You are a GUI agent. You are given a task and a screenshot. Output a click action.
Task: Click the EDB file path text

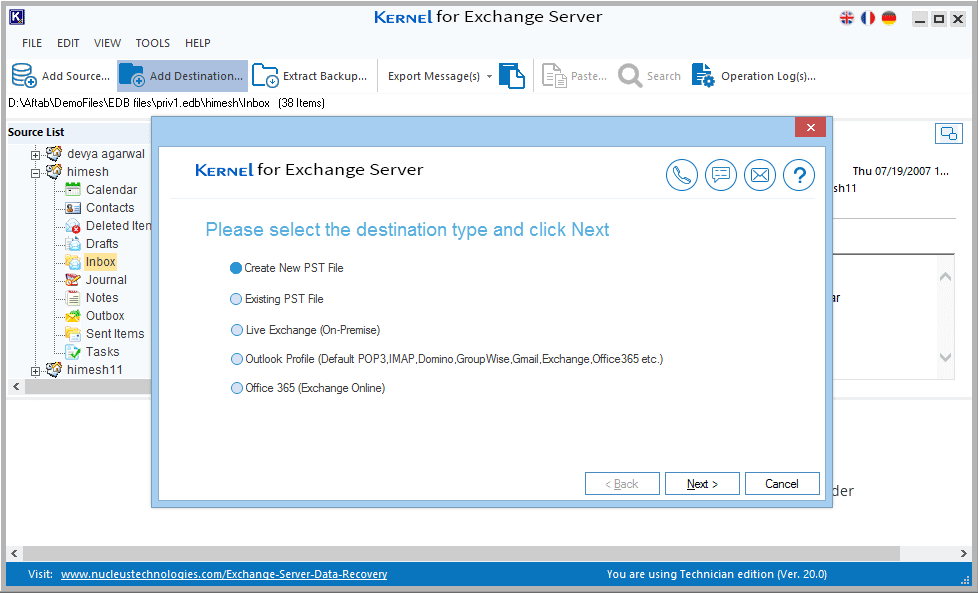tap(167, 103)
